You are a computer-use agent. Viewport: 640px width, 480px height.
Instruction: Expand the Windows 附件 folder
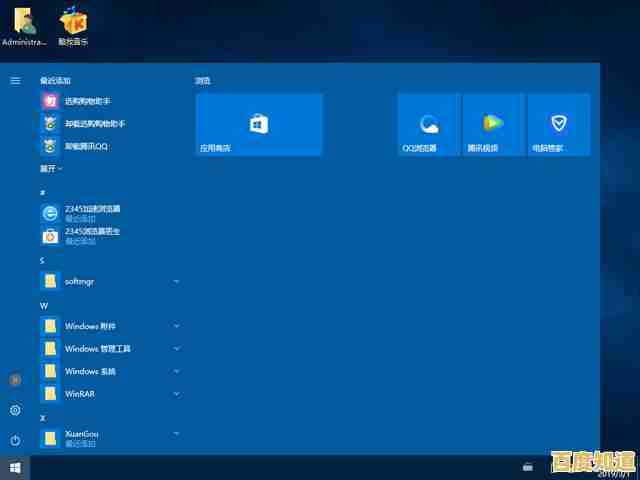(110, 326)
